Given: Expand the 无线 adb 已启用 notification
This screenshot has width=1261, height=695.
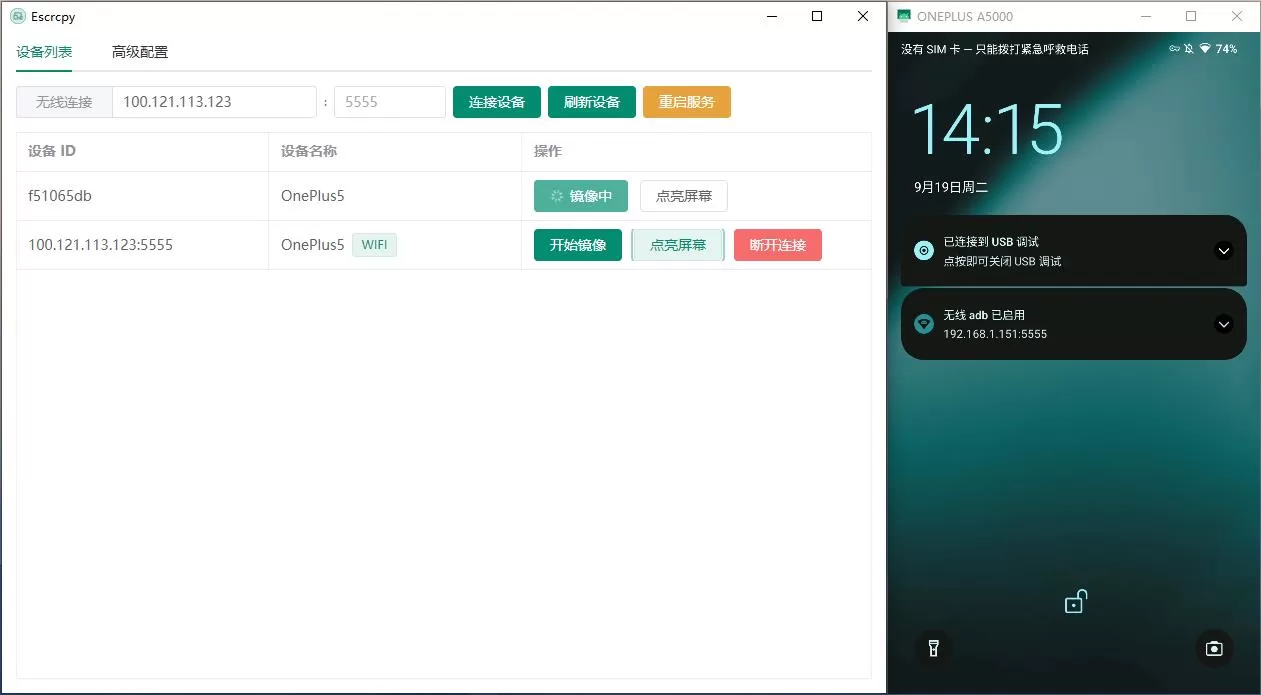Looking at the screenshot, I should pyautogui.click(x=1224, y=324).
